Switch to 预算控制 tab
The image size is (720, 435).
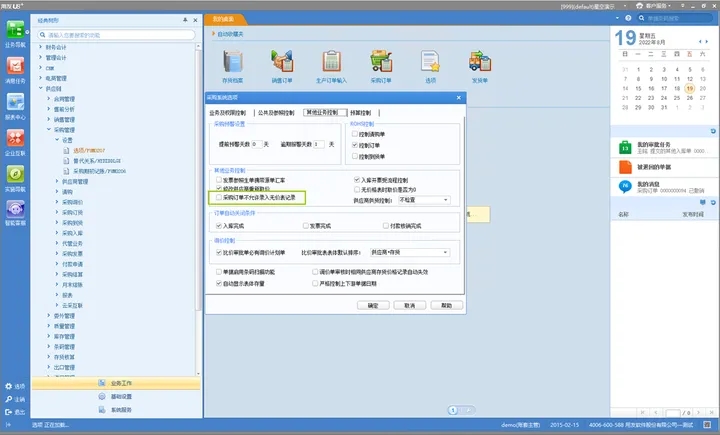(x=360, y=113)
